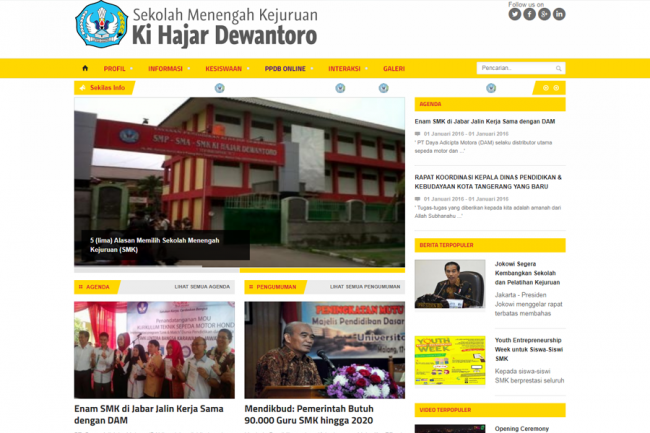Open the Jokowi news thumbnail image
The image size is (650, 433).
tap(450, 283)
